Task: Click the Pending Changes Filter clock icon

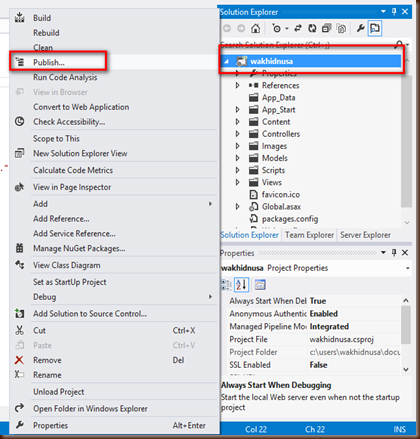Action: 276,29
